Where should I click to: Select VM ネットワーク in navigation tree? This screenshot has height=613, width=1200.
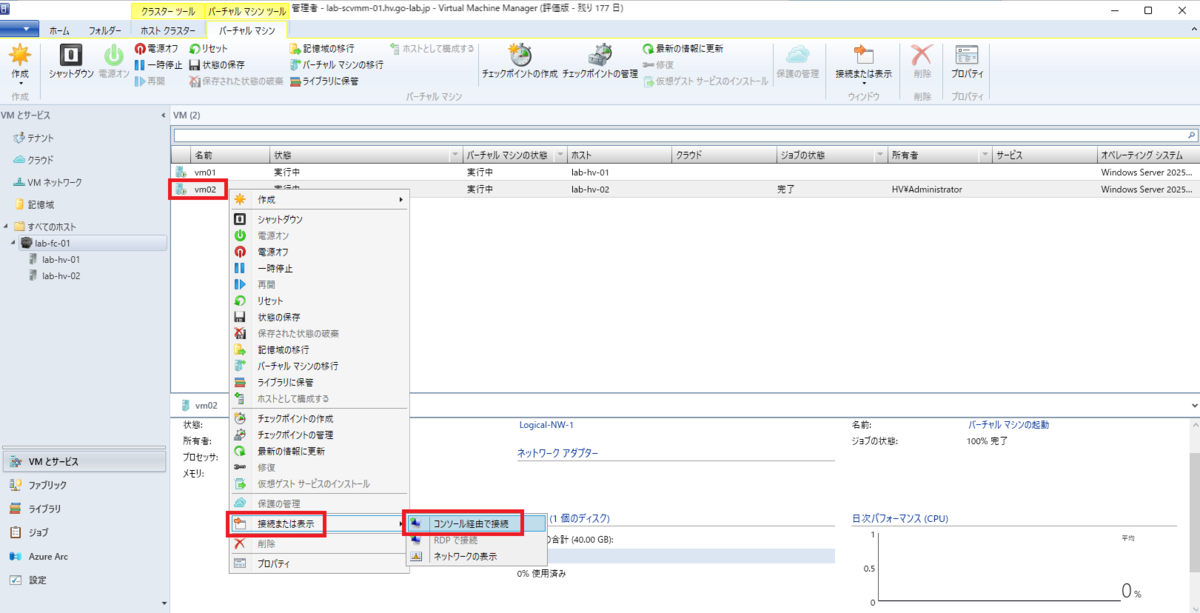(x=54, y=183)
